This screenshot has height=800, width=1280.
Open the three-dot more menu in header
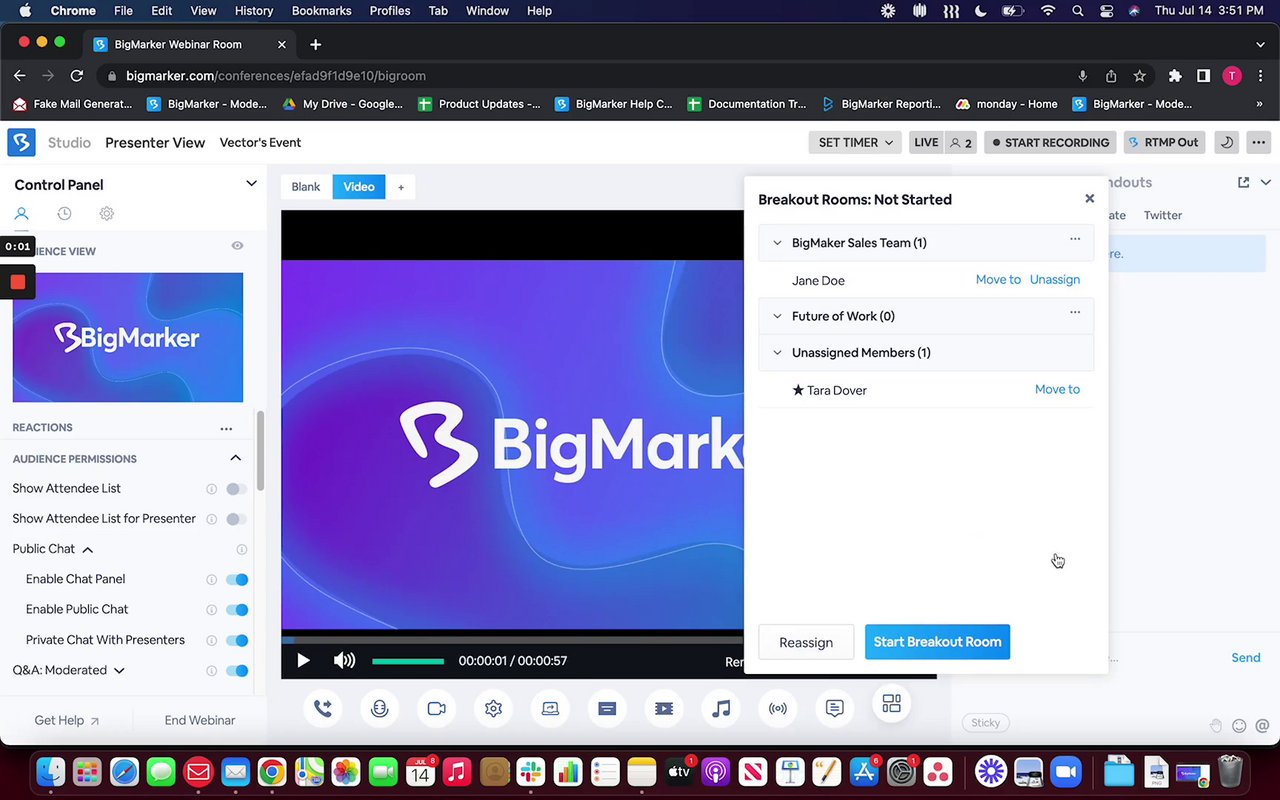pos(1259,142)
